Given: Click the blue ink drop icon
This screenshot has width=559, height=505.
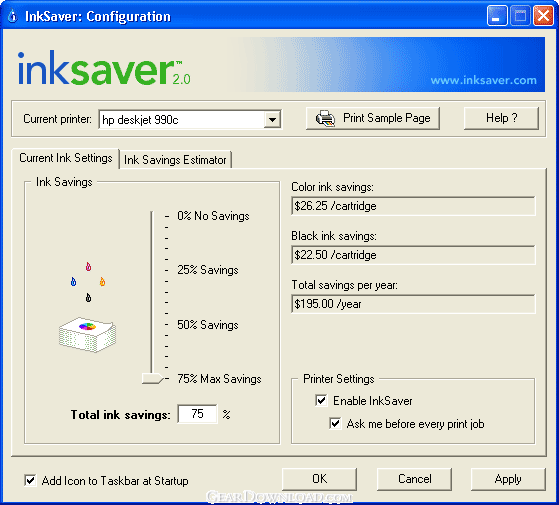Looking at the screenshot, I should tap(73, 282).
